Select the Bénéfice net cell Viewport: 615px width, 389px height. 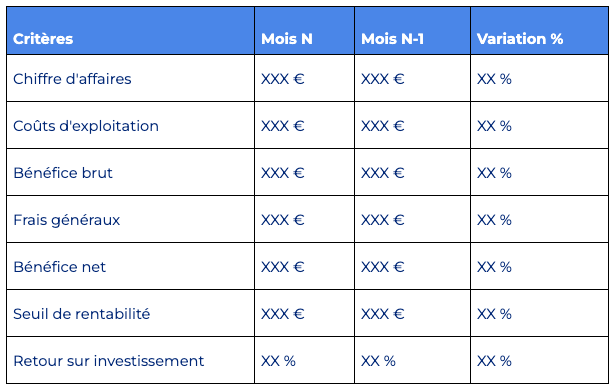click(x=131, y=266)
